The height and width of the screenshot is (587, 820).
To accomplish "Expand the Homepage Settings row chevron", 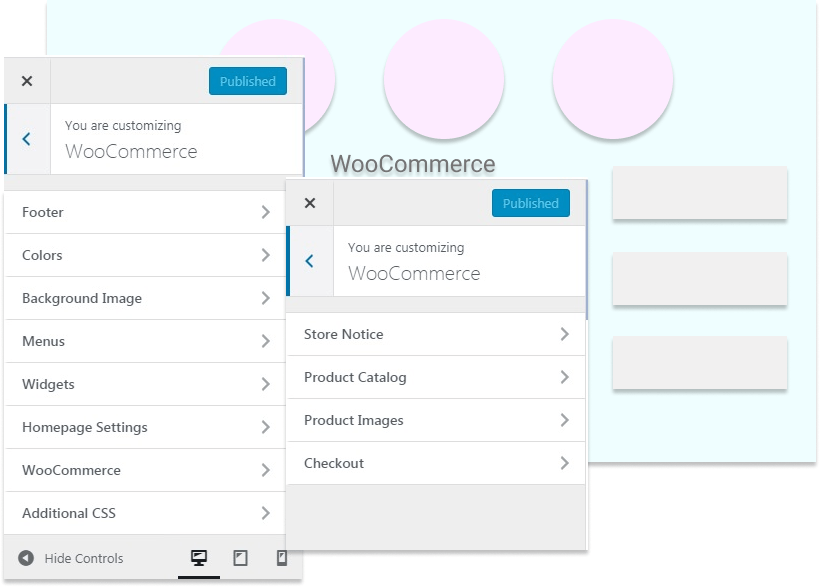I will click(266, 427).
